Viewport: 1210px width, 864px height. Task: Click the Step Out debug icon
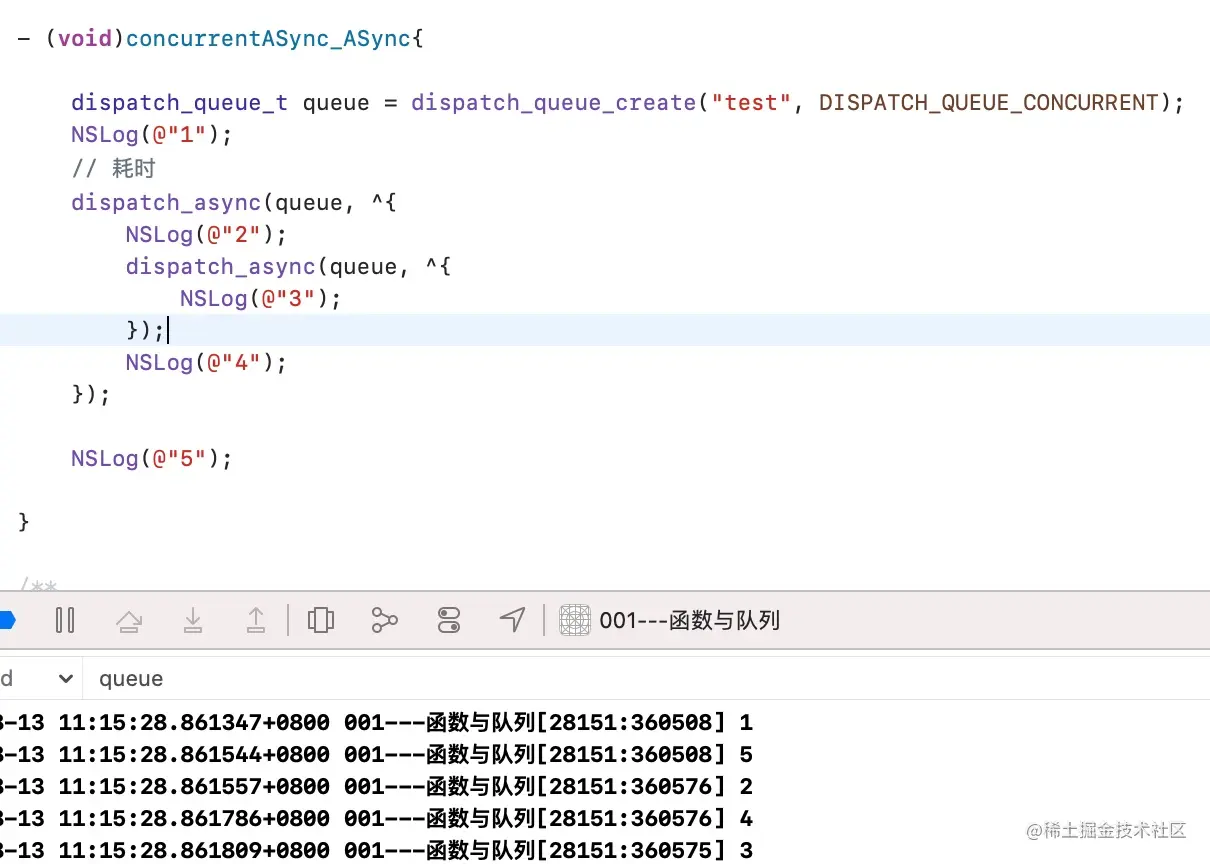[x=256, y=620]
